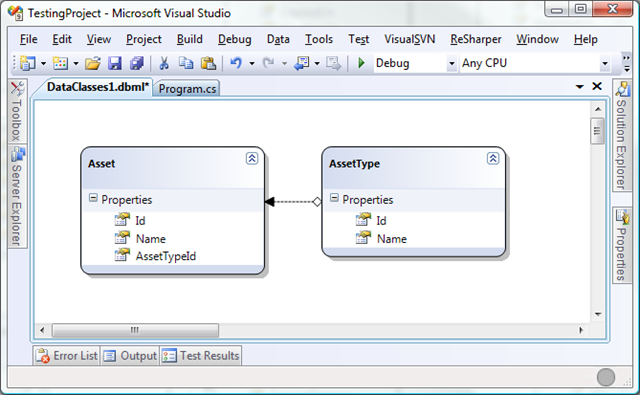Screen dimensions: 640x395
Task: Save the file with the floppy disk icon
Action: click(x=115, y=63)
